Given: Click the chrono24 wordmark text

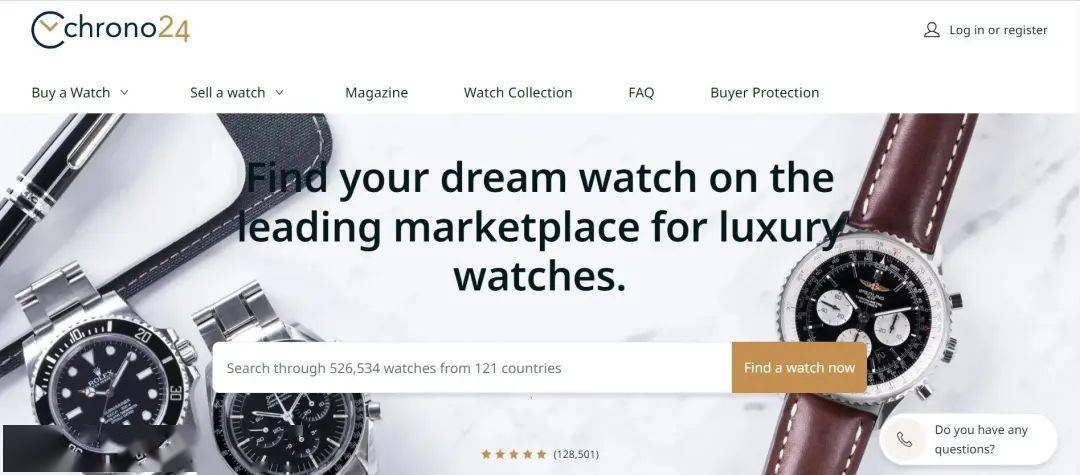Looking at the screenshot, I should click(127, 29).
